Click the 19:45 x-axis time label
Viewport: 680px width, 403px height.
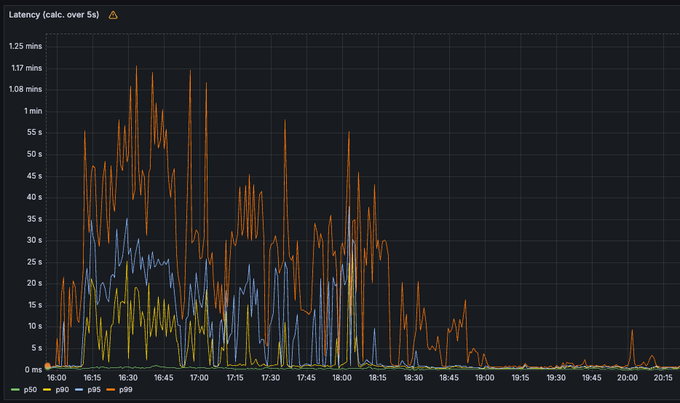(592, 378)
